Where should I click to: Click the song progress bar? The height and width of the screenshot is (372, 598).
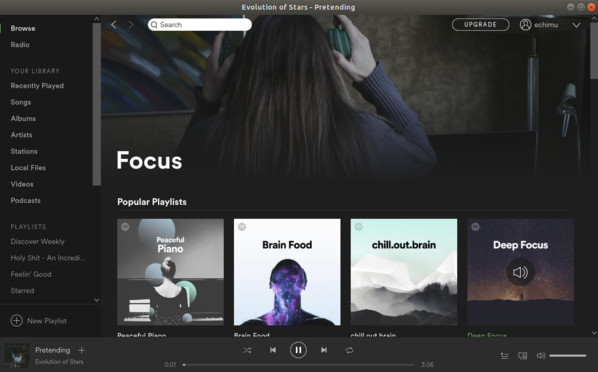(299, 365)
